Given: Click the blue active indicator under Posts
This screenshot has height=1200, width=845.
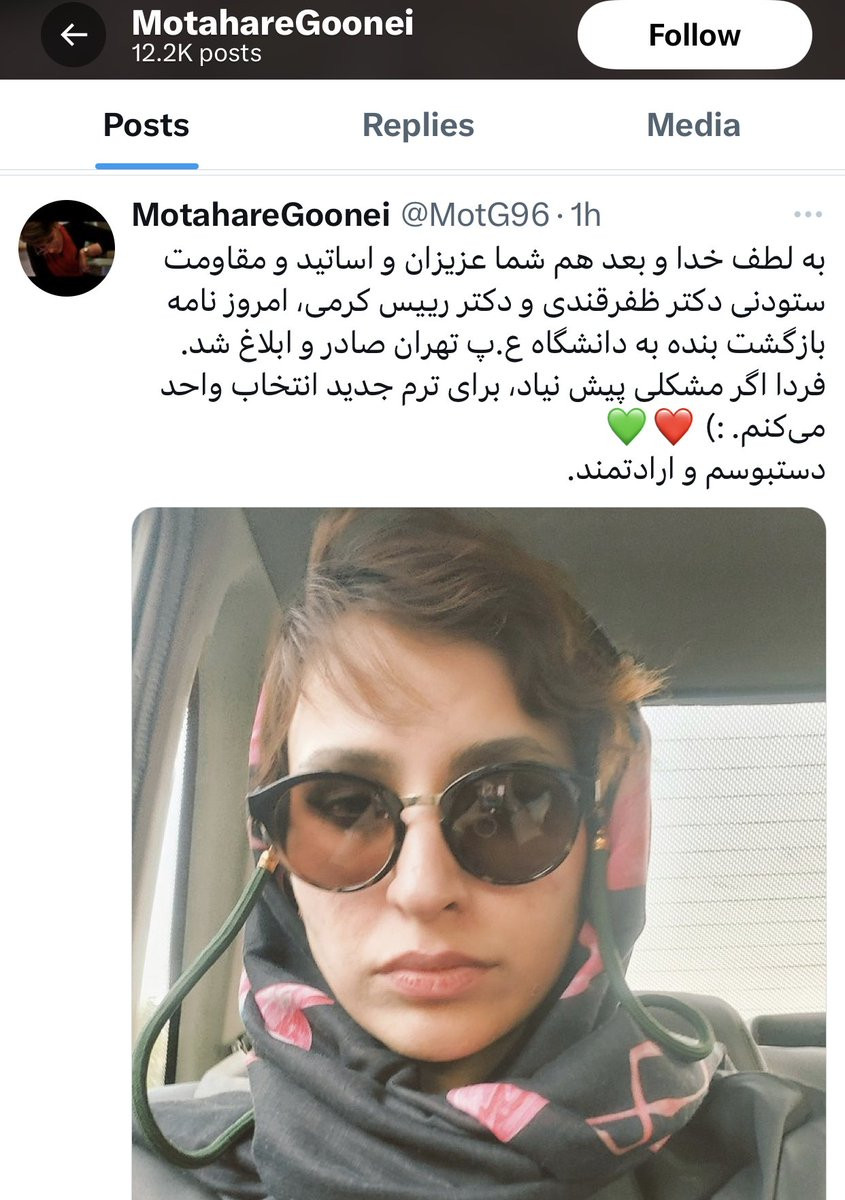Looking at the screenshot, I should point(147,165).
